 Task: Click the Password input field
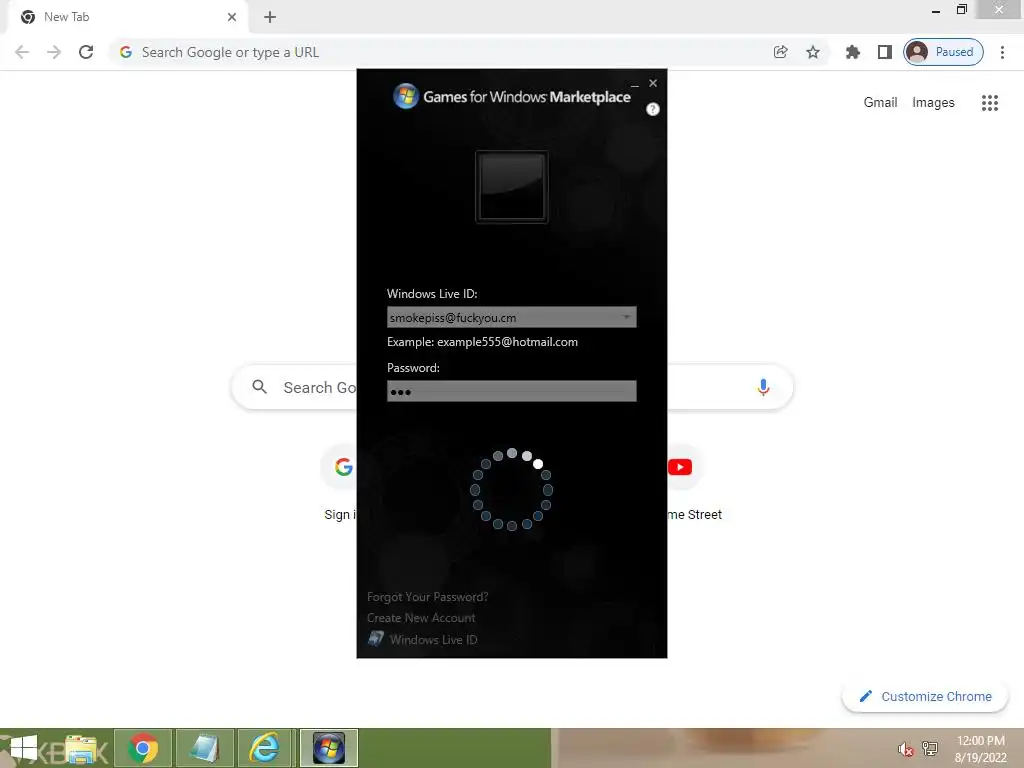click(511, 391)
